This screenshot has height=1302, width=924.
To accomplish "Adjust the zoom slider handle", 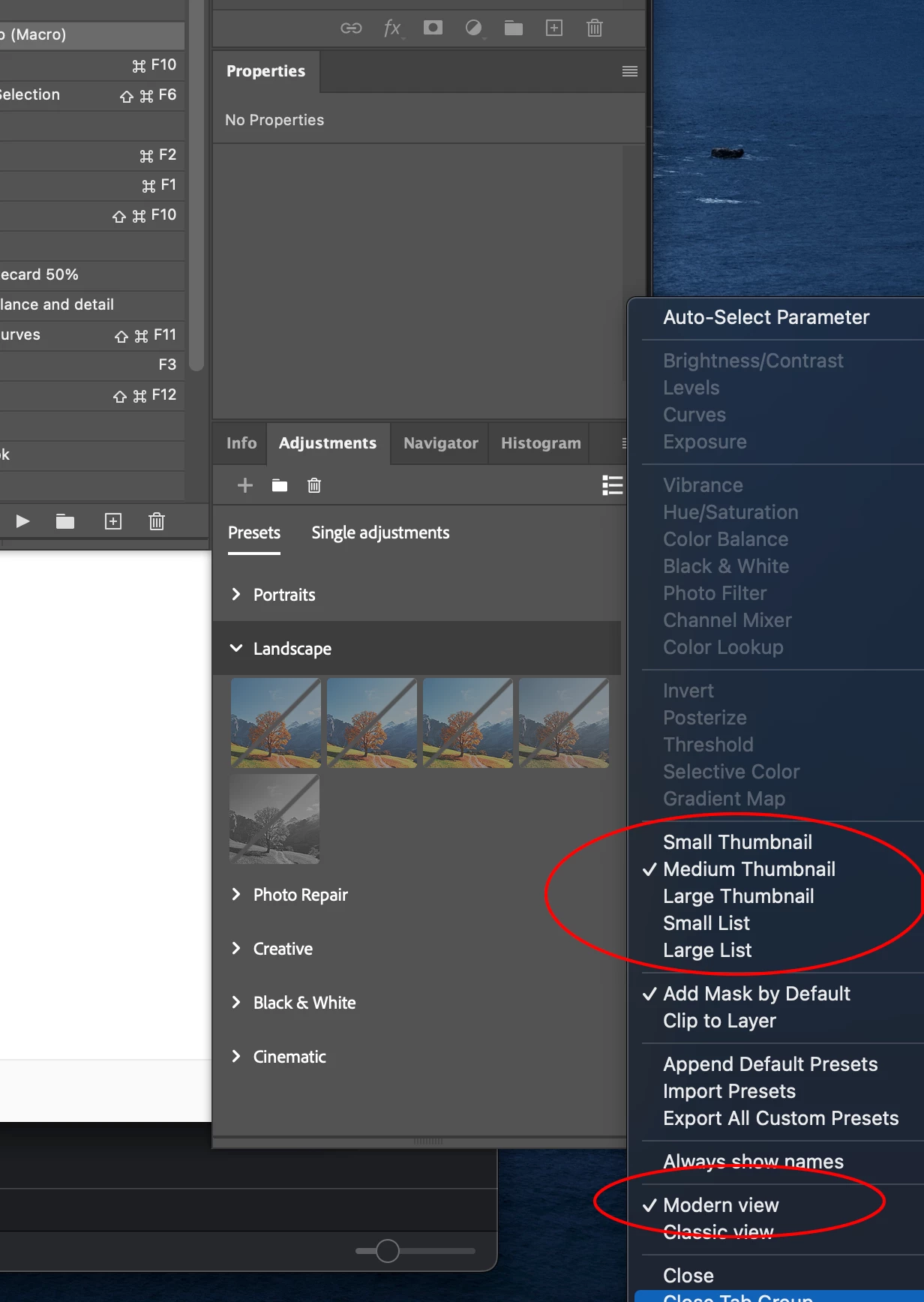I will [x=387, y=1251].
